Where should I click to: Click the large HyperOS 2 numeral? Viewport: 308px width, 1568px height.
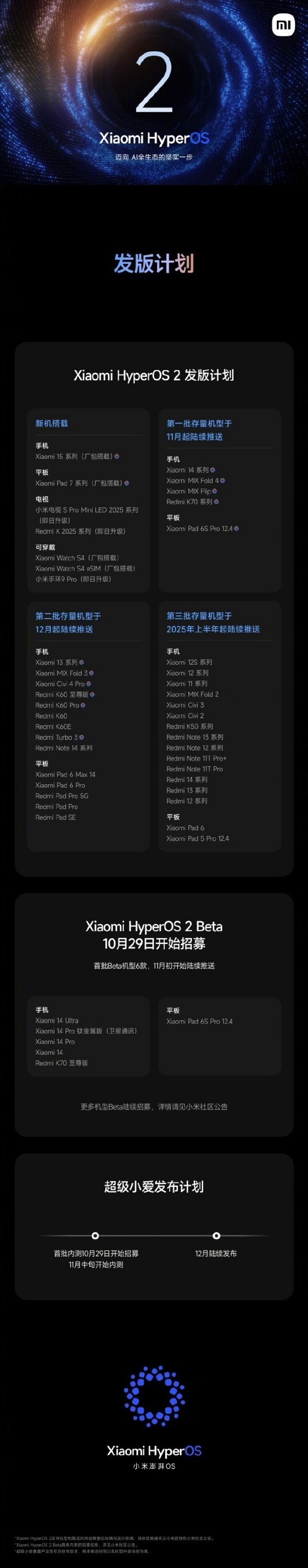(154, 84)
